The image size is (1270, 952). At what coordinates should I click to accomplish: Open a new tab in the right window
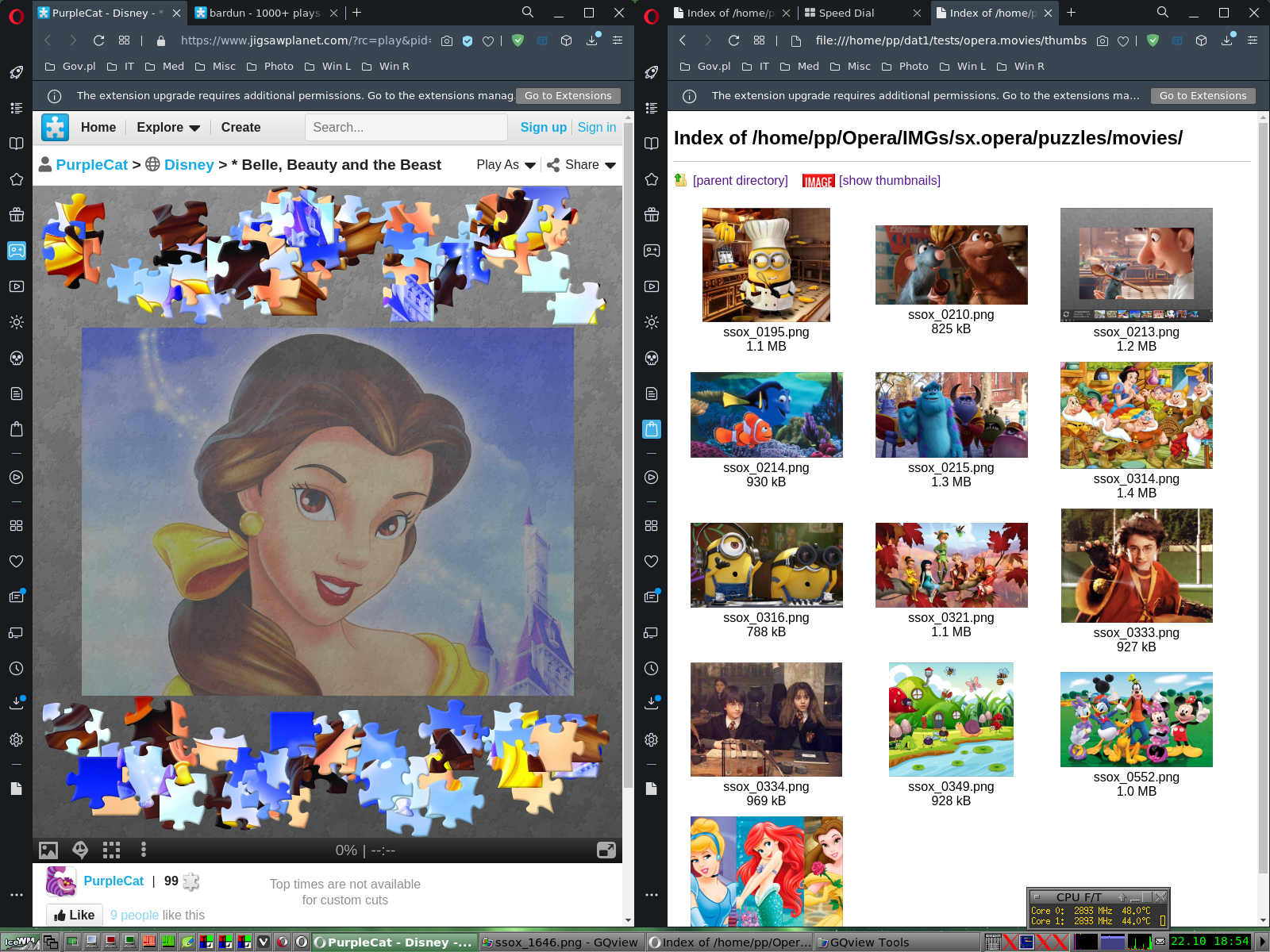pyautogui.click(x=1071, y=13)
